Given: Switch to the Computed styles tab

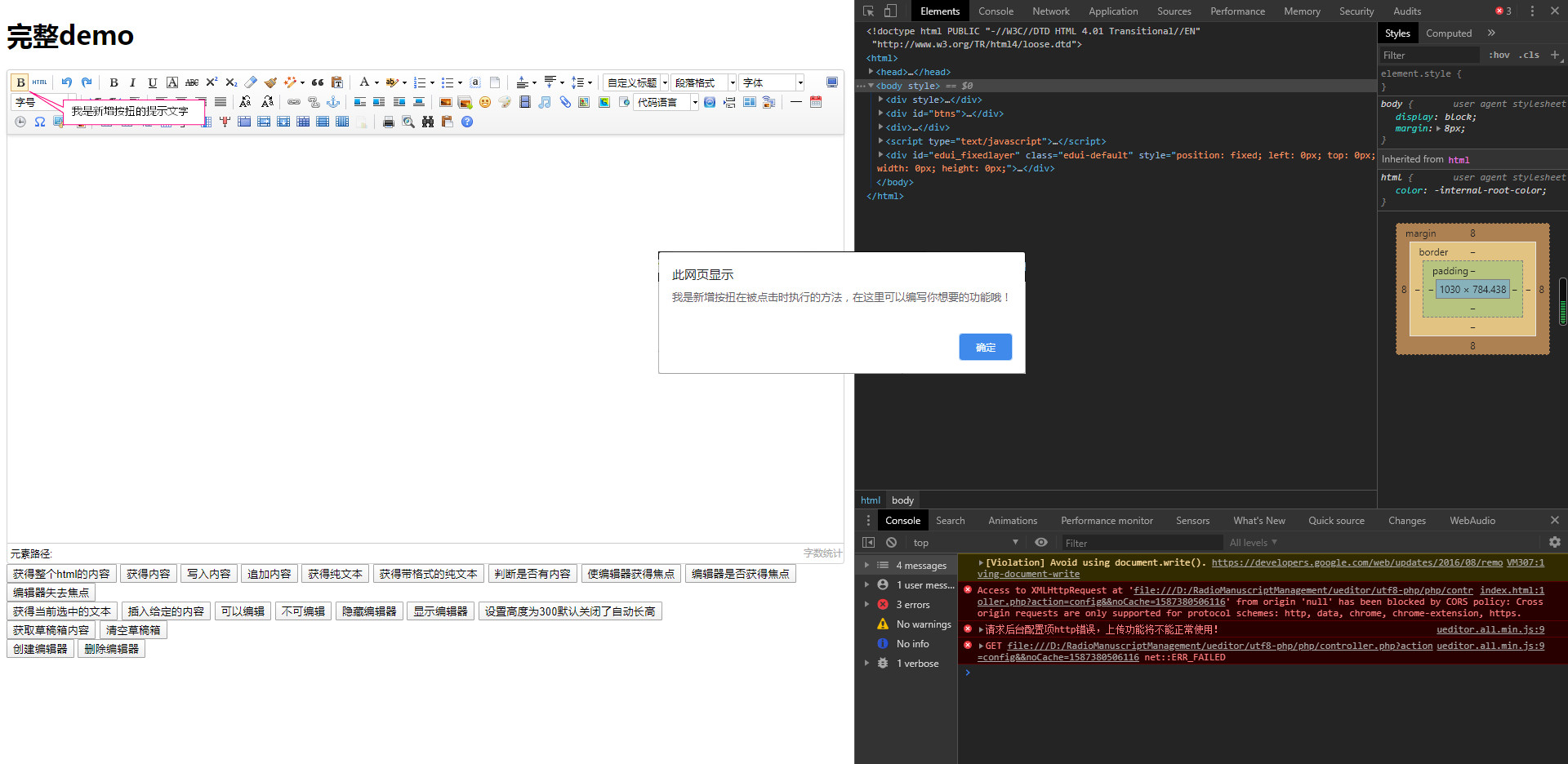Looking at the screenshot, I should (1449, 33).
